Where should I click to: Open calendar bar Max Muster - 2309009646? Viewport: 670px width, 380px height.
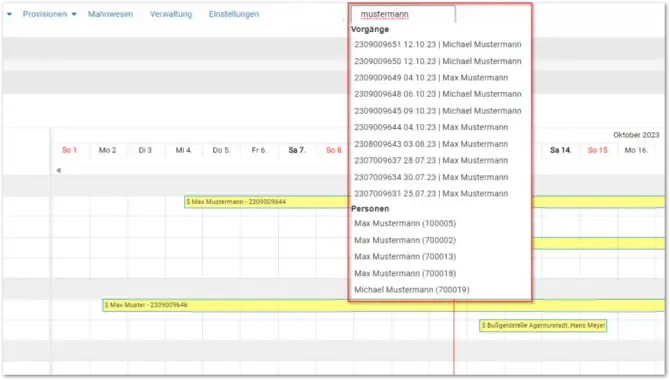point(383,305)
